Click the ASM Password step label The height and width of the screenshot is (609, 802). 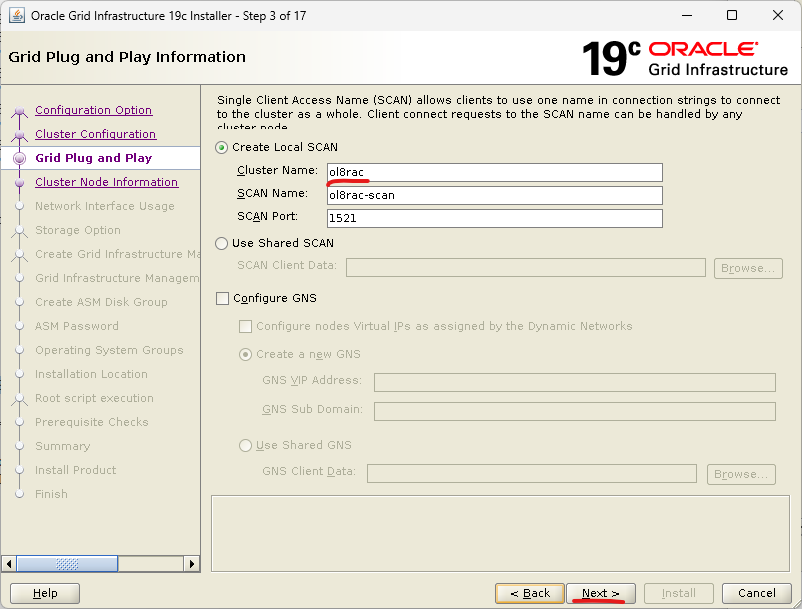77,326
